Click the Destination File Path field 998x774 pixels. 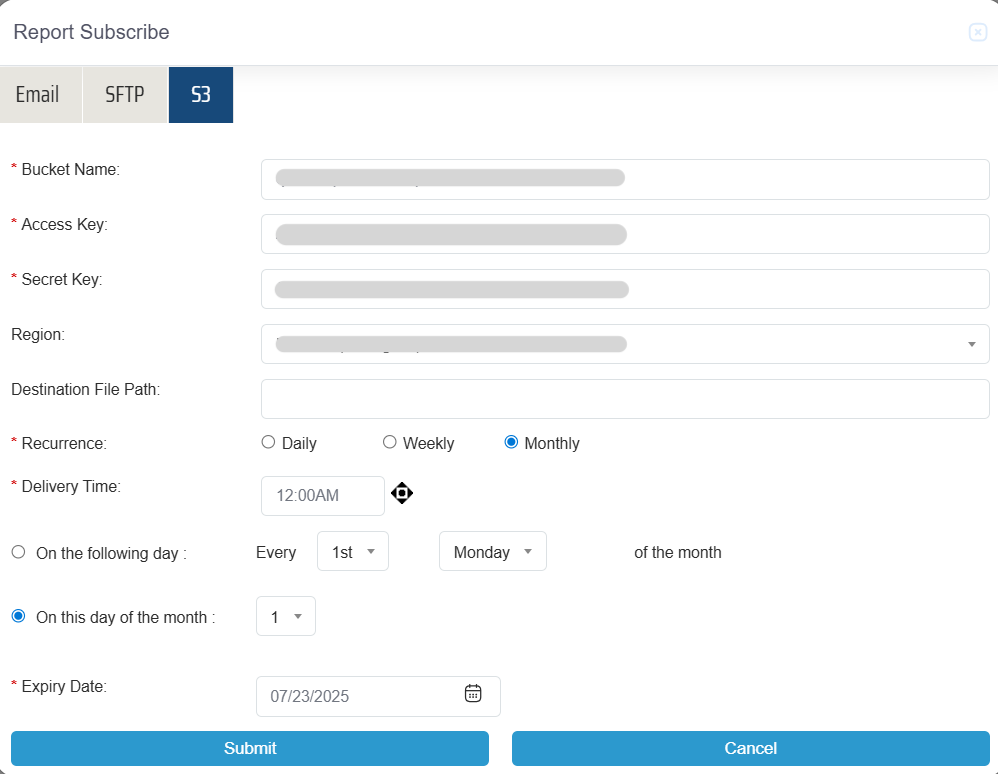[x=624, y=399]
